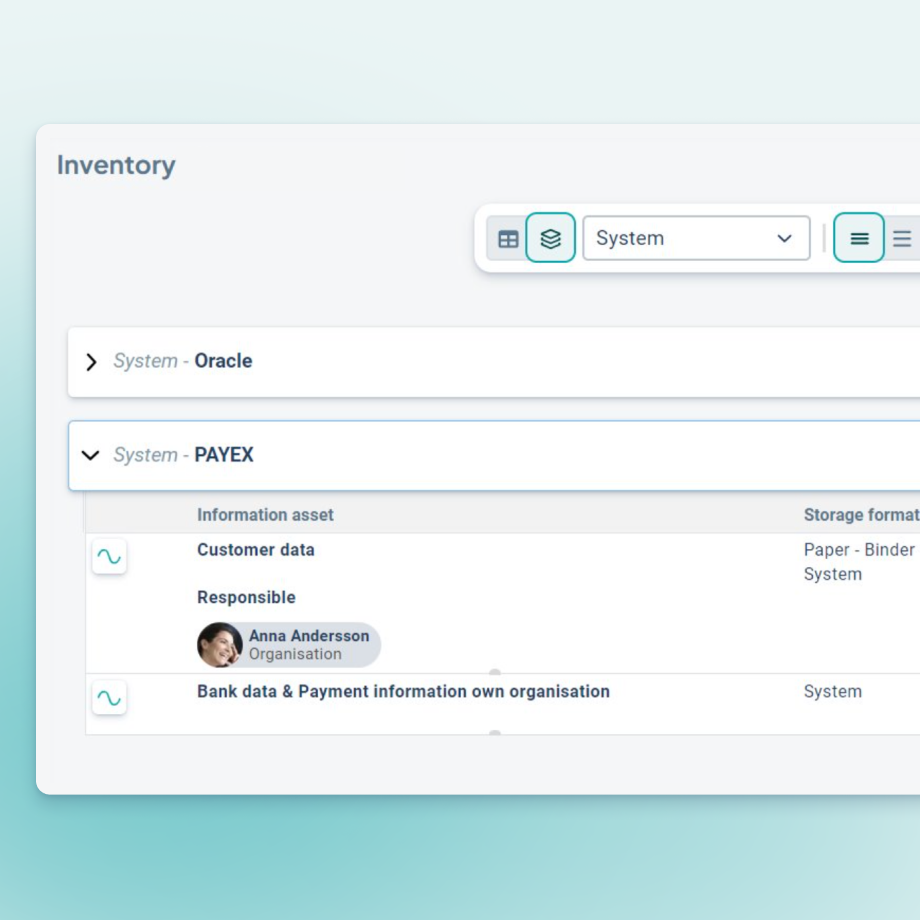920x920 pixels.
Task: Click the resize handle below Customer data row
Action: (x=495, y=673)
